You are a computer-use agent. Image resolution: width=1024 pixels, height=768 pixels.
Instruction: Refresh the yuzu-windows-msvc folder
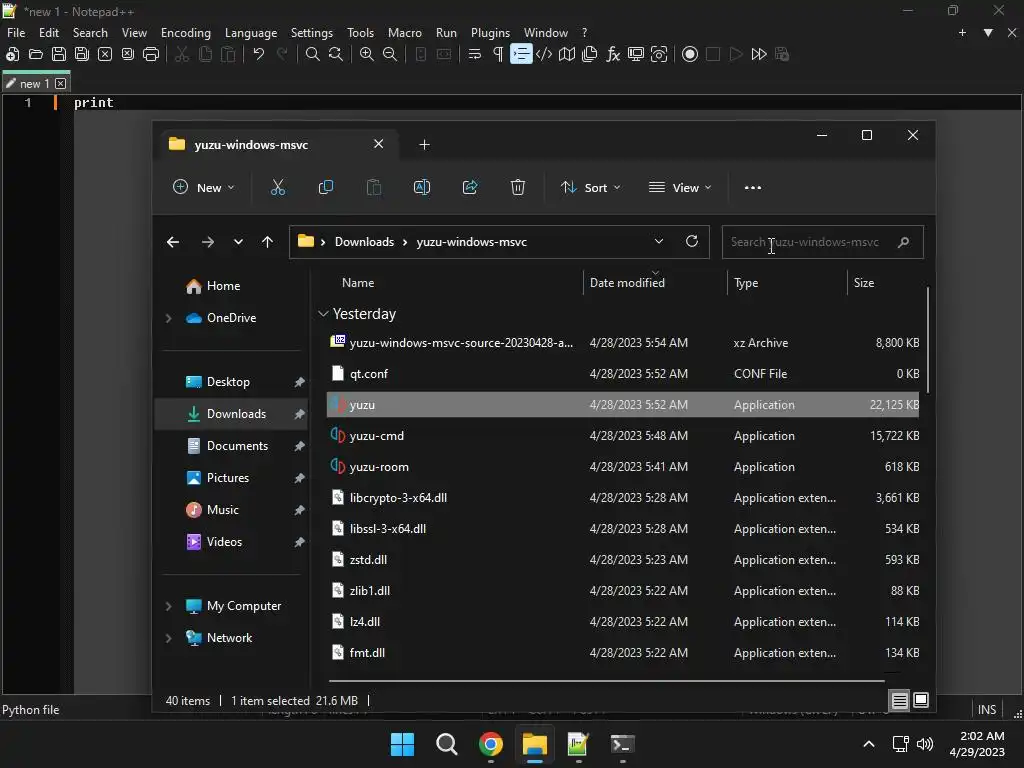[x=692, y=242]
